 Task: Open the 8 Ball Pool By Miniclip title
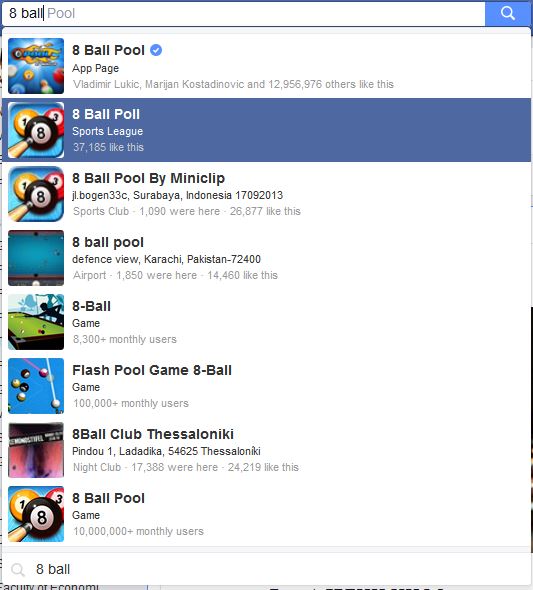coord(149,178)
